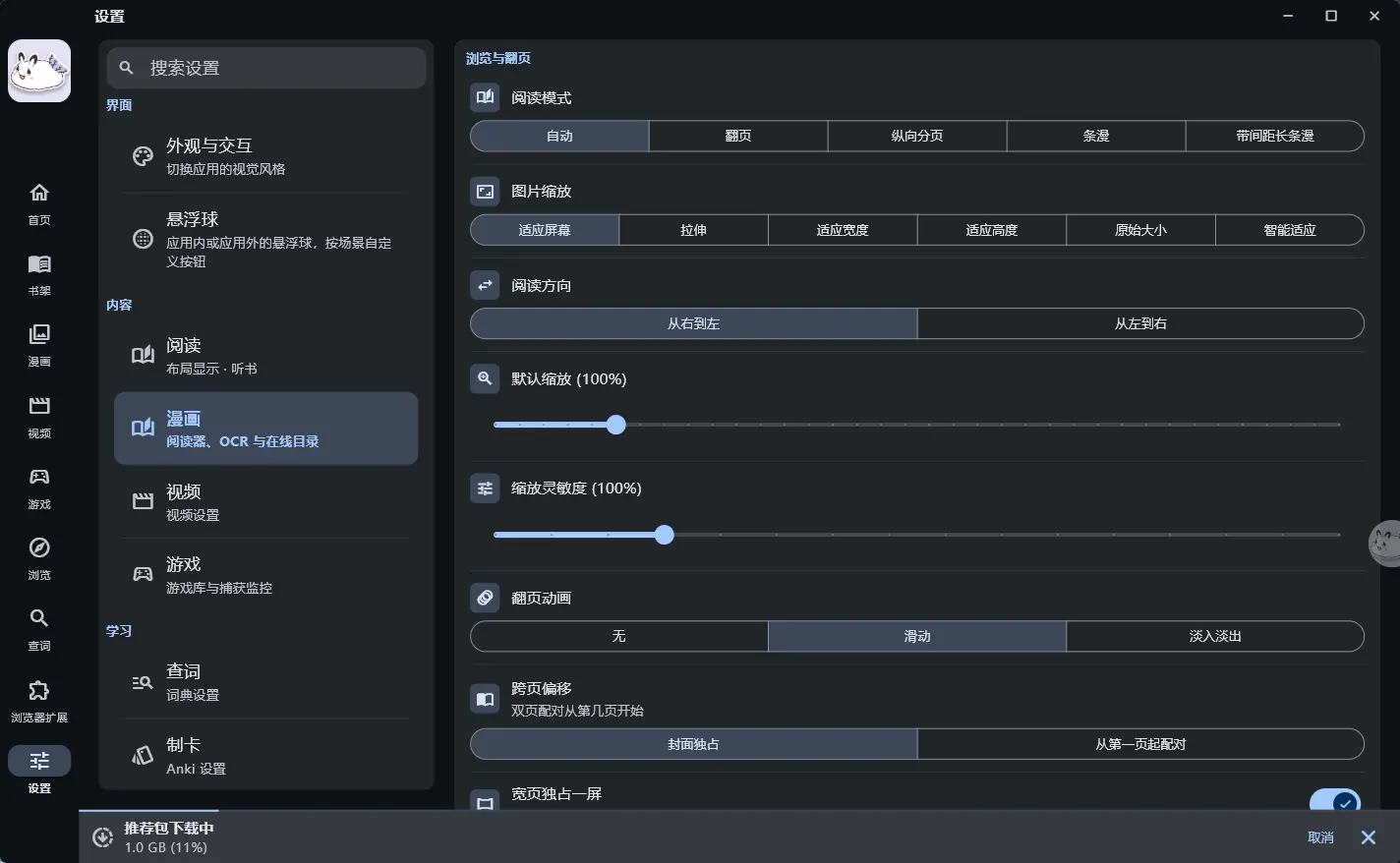Open 浏览器扩展 puzzle-piece extensions
1400x863 pixels.
tap(39, 701)
